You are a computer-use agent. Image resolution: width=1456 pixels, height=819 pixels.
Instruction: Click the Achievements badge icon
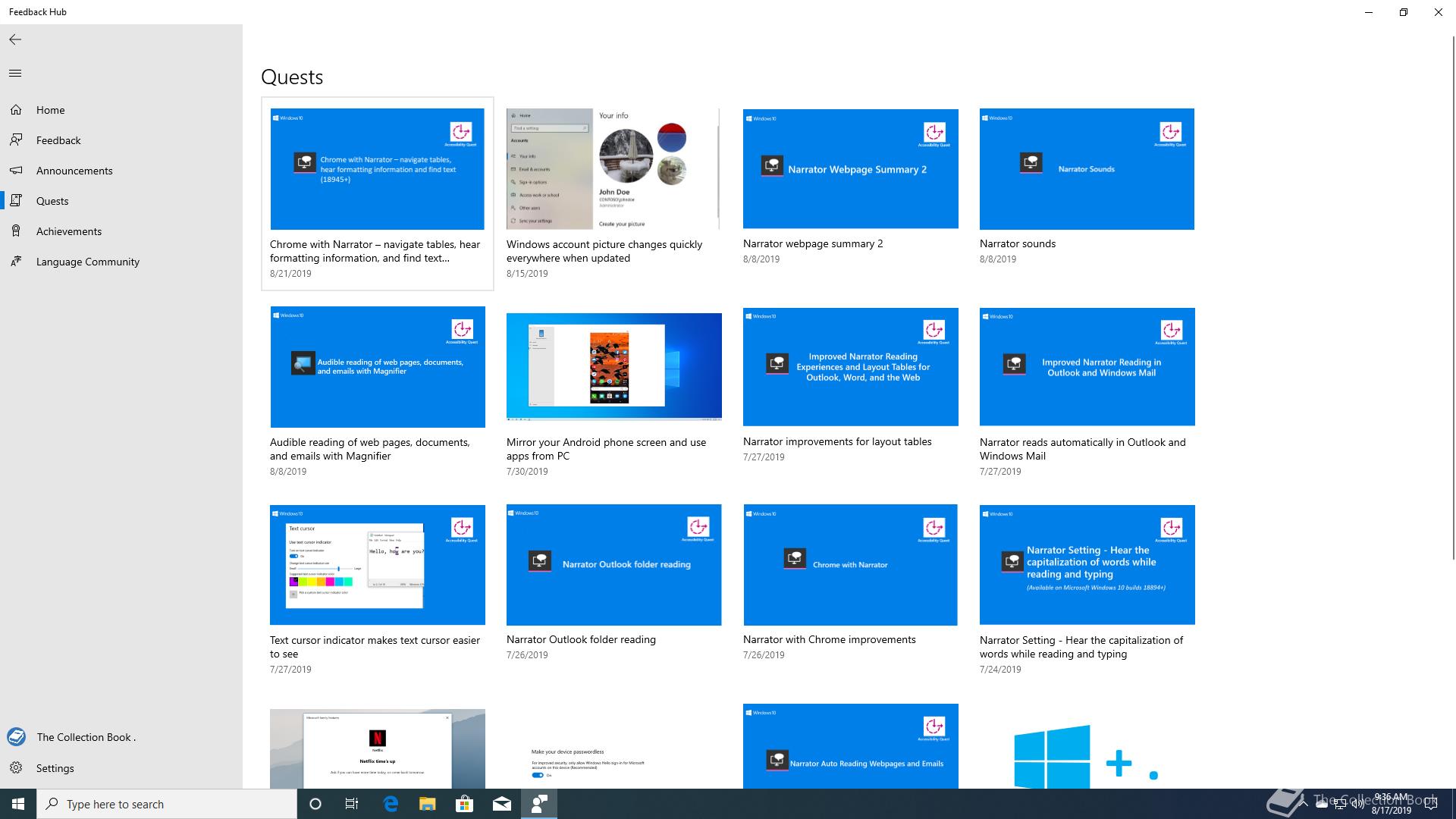coord(16,231)
